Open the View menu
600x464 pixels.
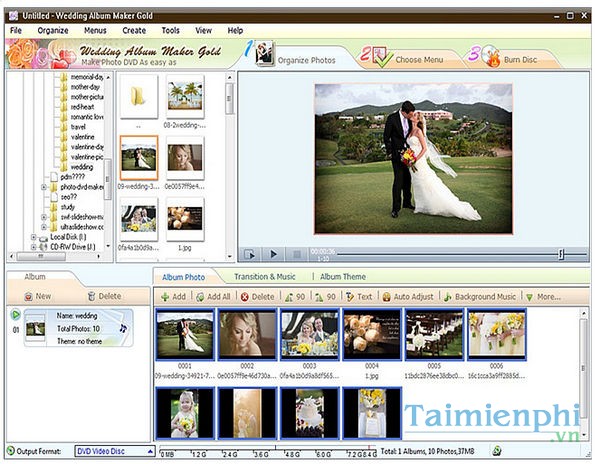[203, 30]
